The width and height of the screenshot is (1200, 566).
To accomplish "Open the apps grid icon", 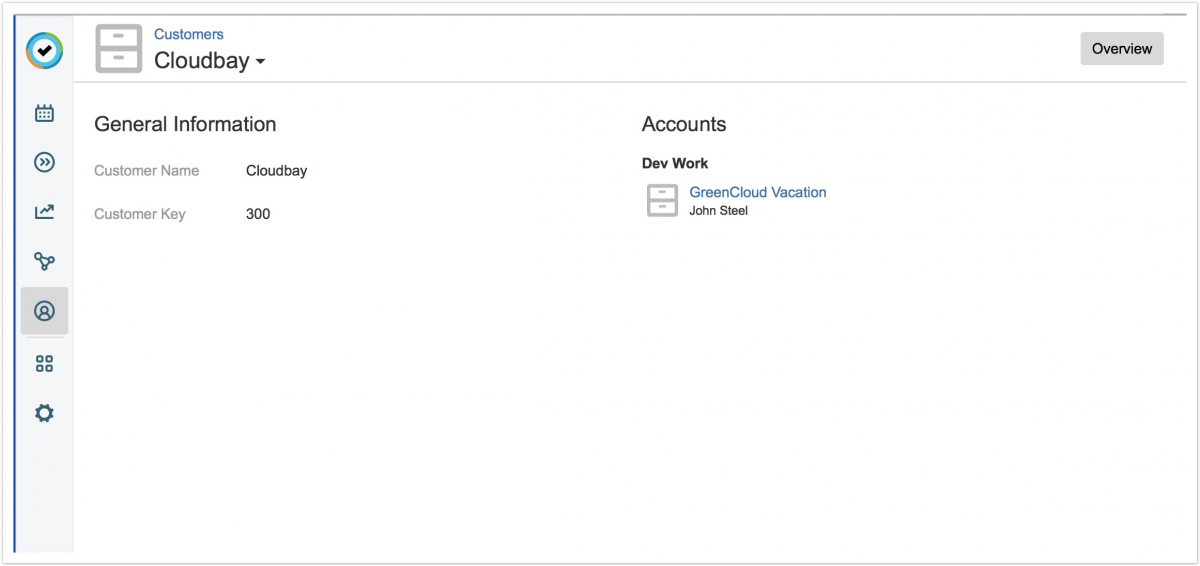I will [44, 364].
